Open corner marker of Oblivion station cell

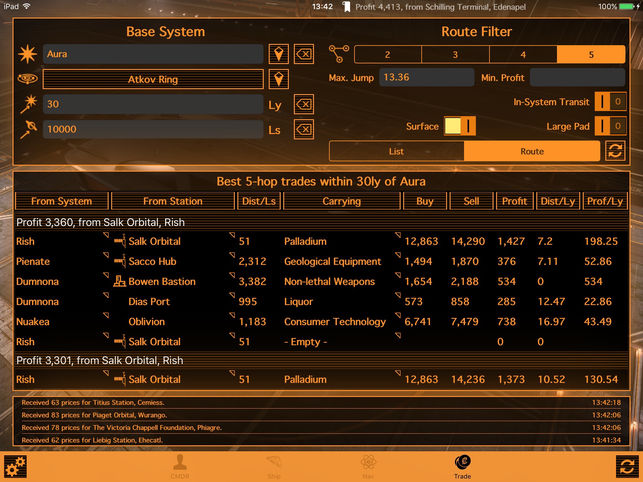point(232,315)
